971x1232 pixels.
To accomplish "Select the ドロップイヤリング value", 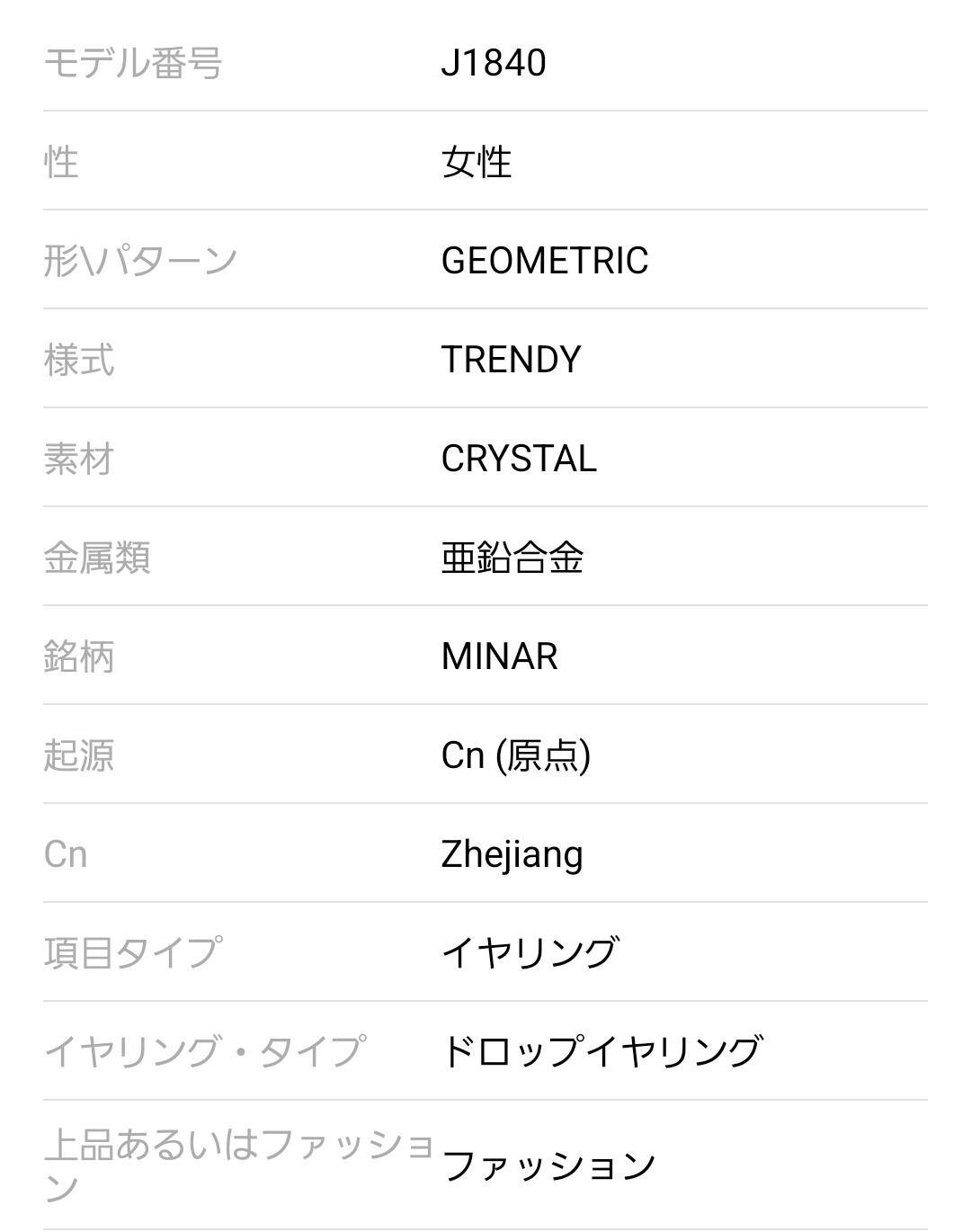I will click(x=601, y=1052).
